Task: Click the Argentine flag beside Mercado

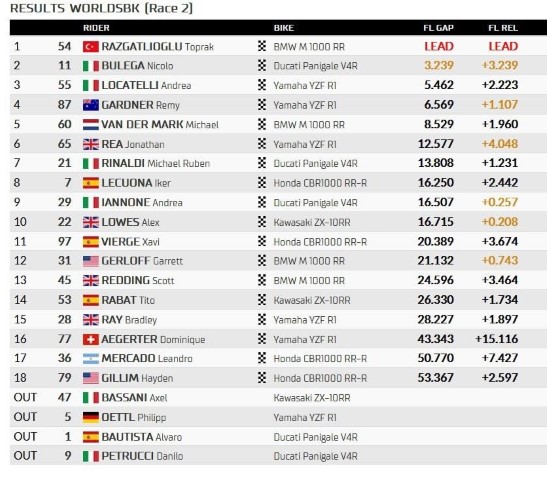Action: tap(91, 359)
